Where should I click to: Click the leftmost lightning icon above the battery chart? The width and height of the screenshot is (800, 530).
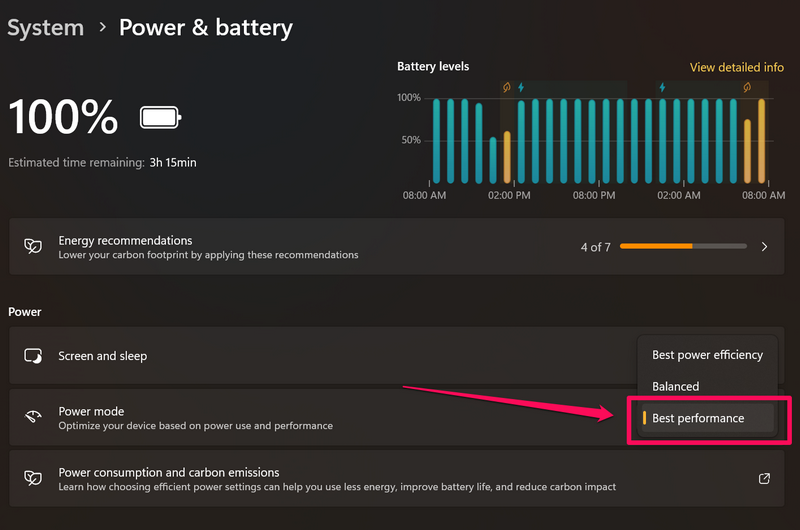520,88
